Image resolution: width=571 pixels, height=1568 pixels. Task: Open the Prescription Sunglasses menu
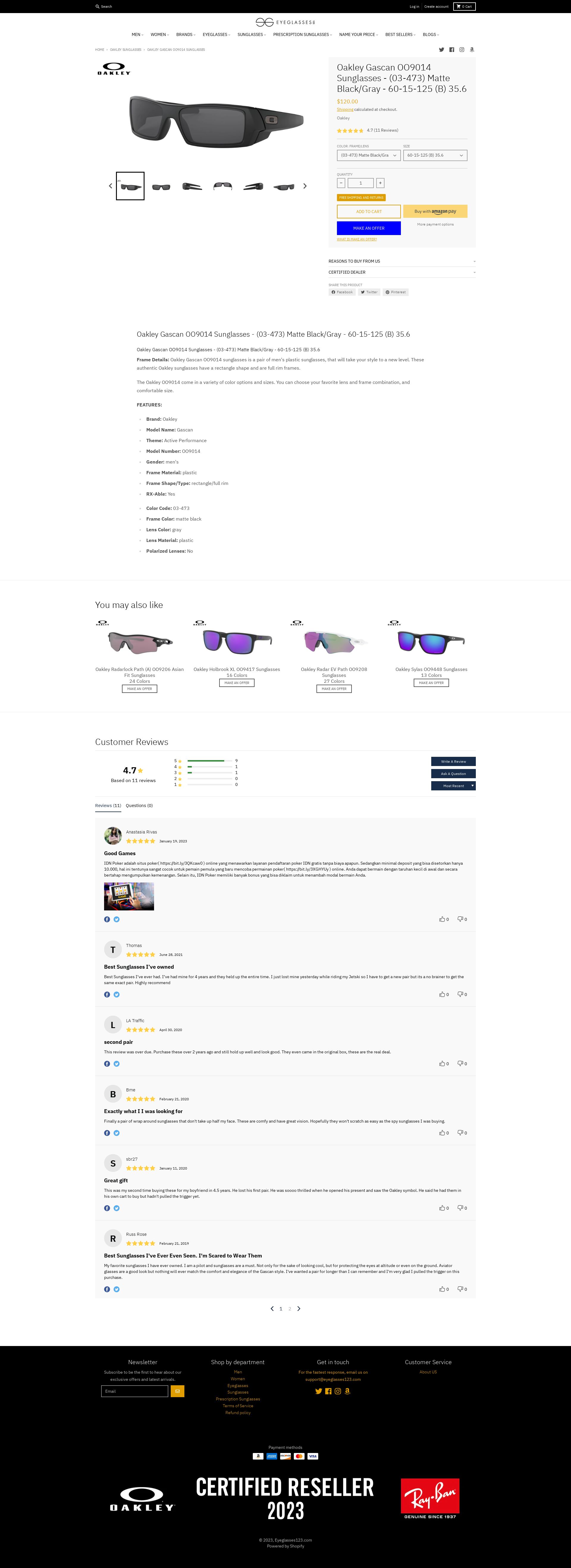pos(302,35)
